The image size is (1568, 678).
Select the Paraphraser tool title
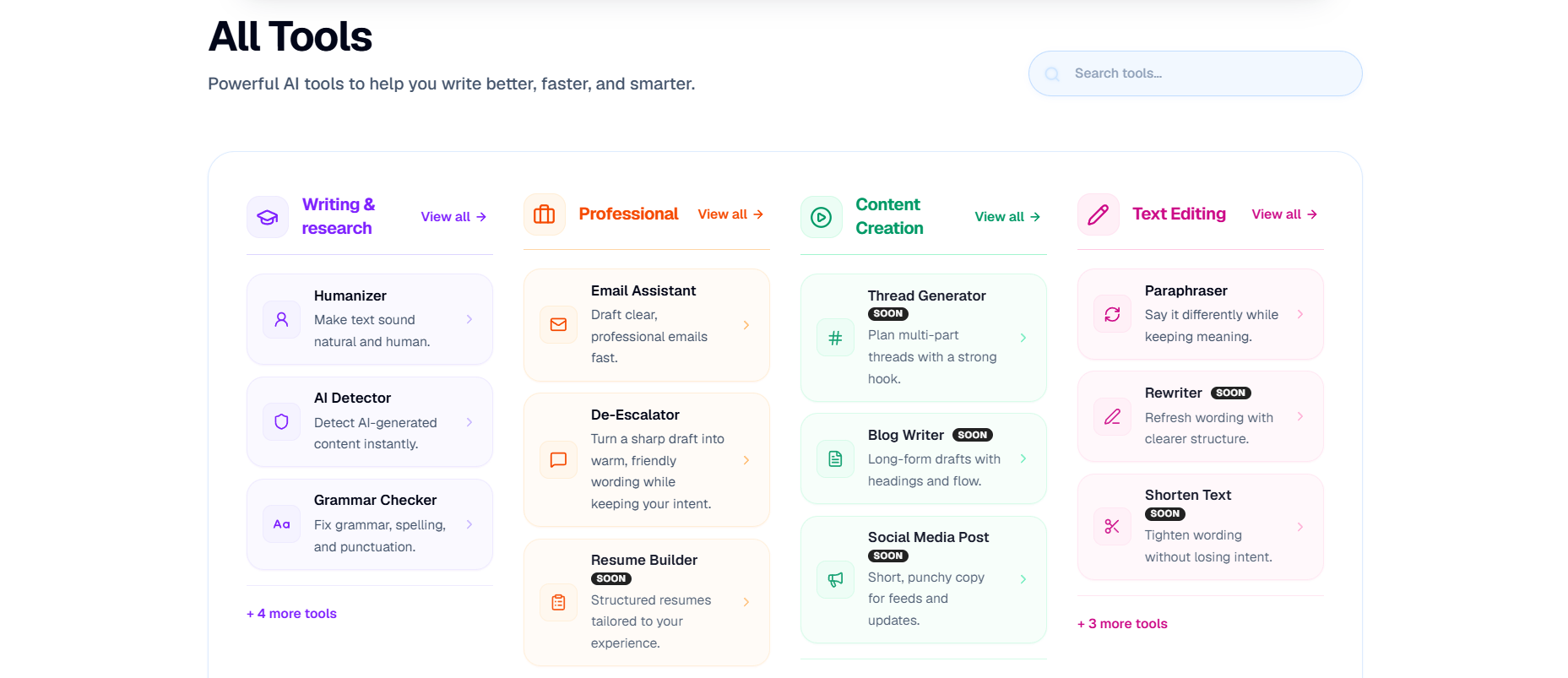coord(1185,290)
